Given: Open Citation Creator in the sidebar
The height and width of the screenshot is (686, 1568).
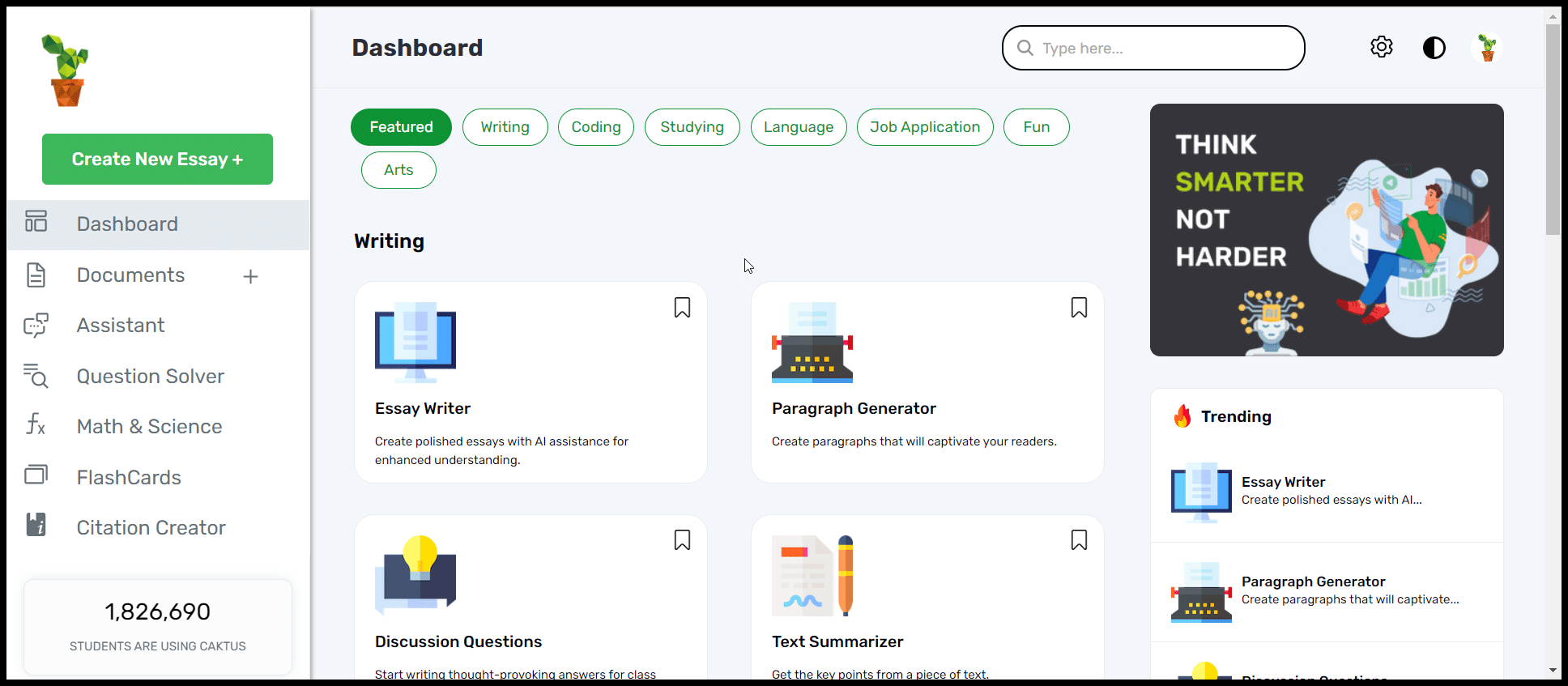Looking at the screenshot, I should 151,528.
